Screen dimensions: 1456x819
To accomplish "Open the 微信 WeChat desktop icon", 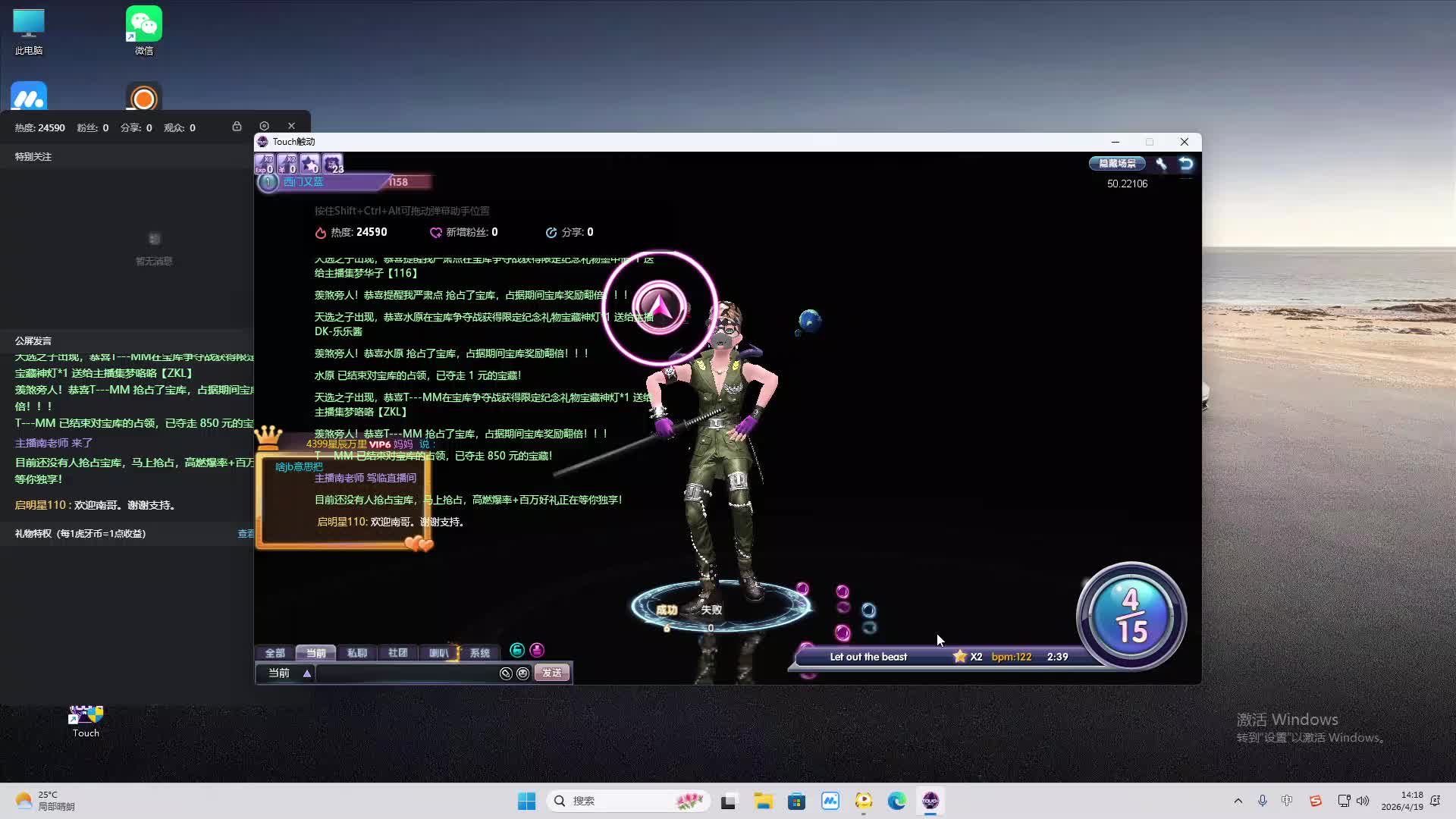I will tap(144, 32).
